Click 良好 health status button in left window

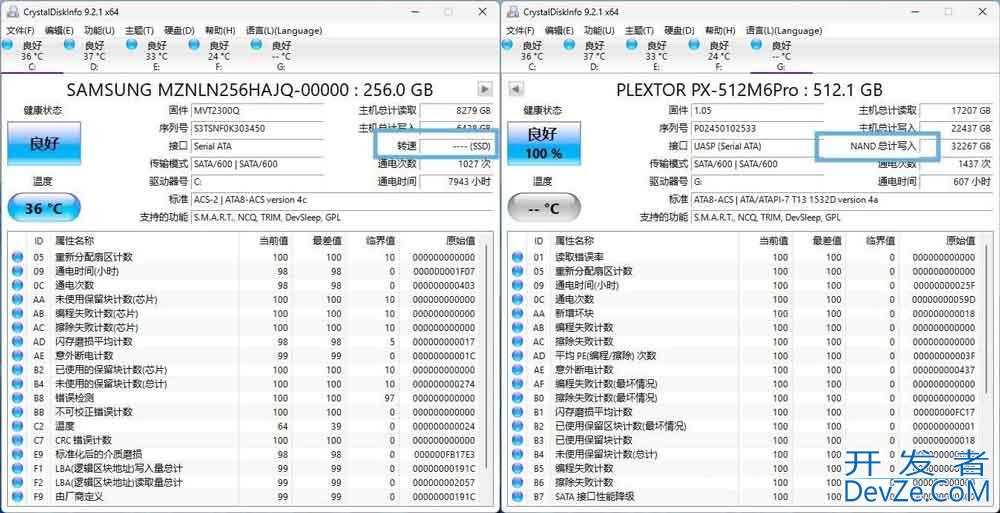(44, 143)
